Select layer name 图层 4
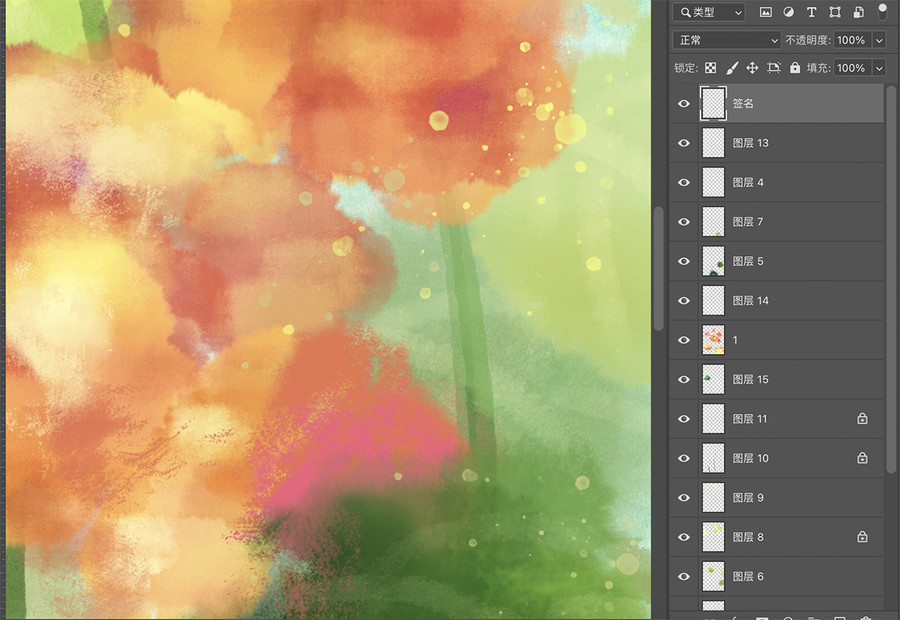The image size is (900, 620). [748, 183]
